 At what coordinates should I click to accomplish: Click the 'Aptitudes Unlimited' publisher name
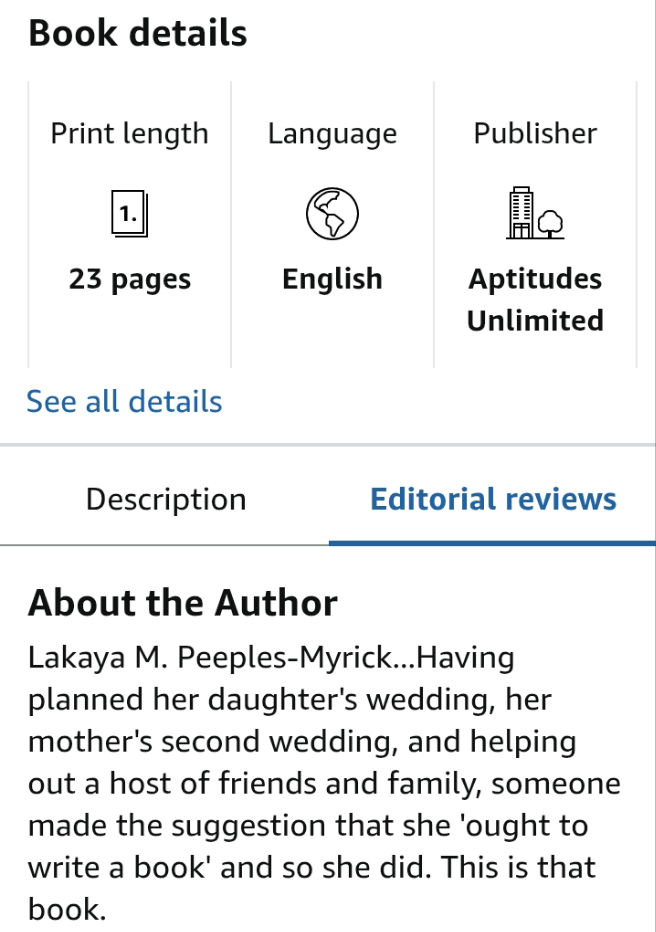tap(535, 299)
